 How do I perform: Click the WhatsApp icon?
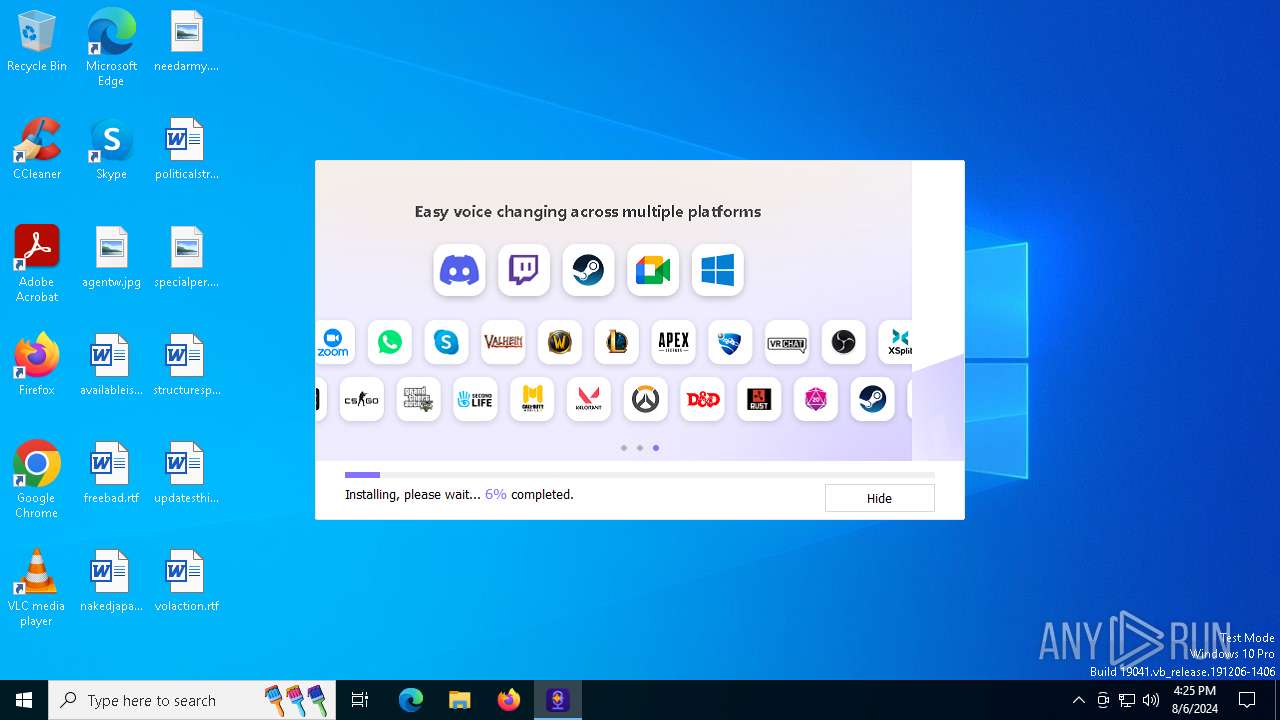[x=390, y=343]
